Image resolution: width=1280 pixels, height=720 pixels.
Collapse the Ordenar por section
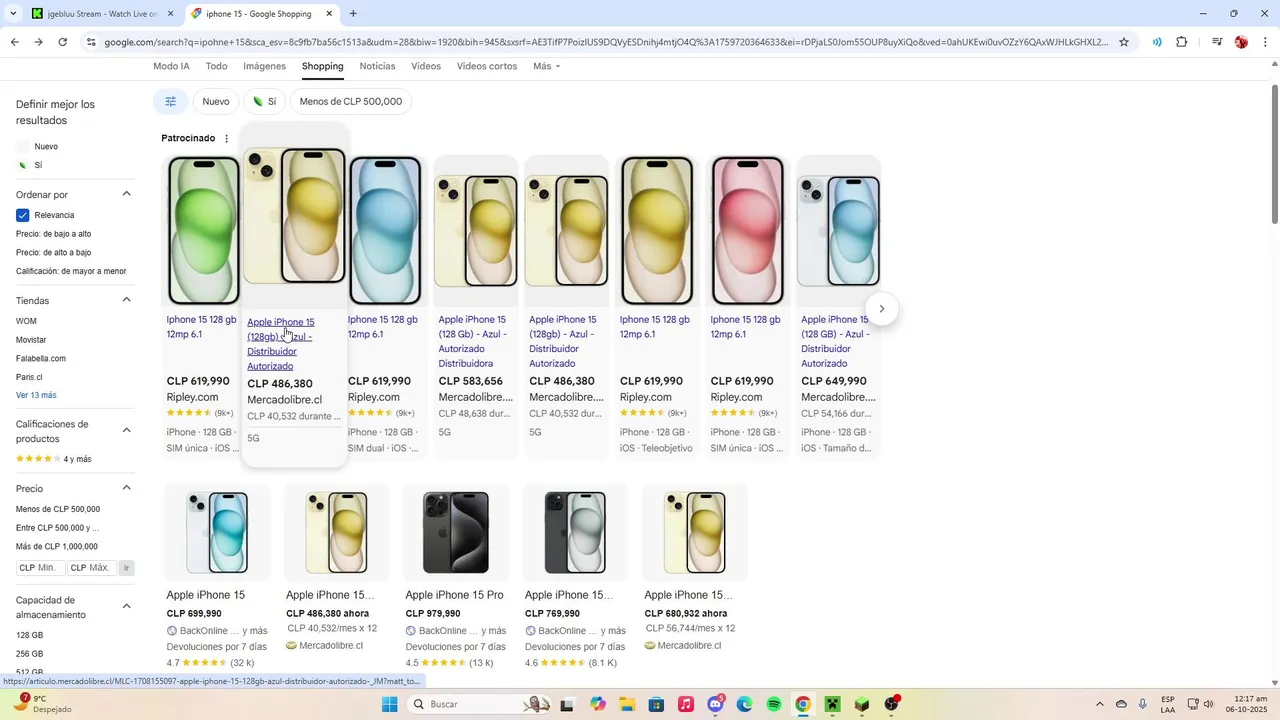[127, 194]
